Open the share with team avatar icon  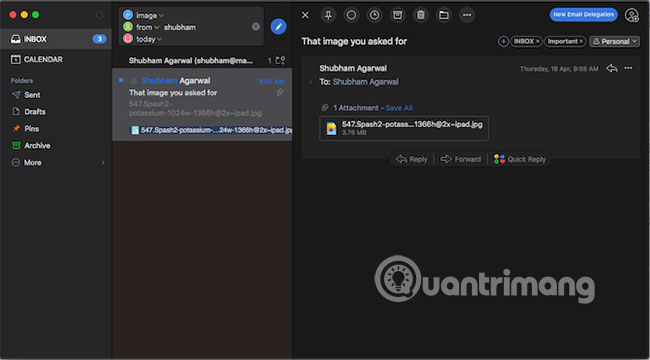pyautogui.click(x=632, y=15)
